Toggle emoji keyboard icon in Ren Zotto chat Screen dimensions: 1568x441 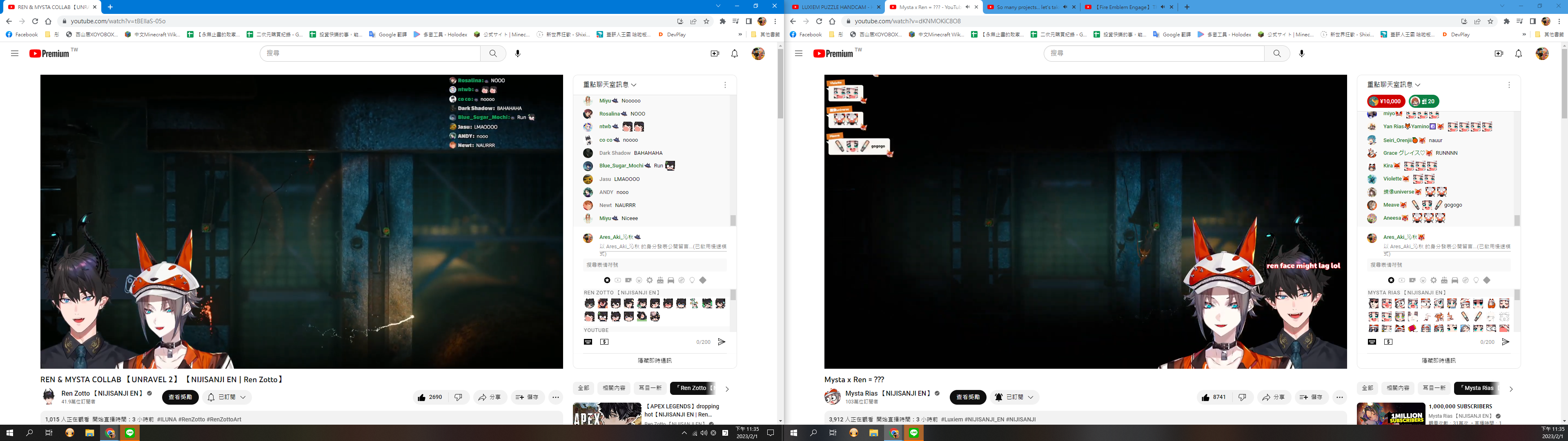point(588,342)
